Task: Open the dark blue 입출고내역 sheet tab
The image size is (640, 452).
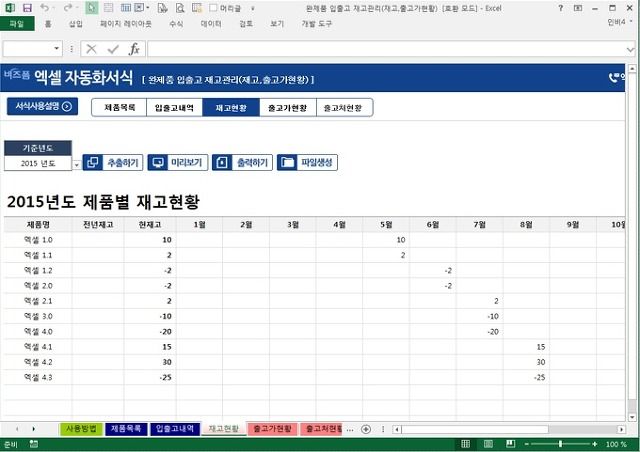Action: [x=175, y=429]
